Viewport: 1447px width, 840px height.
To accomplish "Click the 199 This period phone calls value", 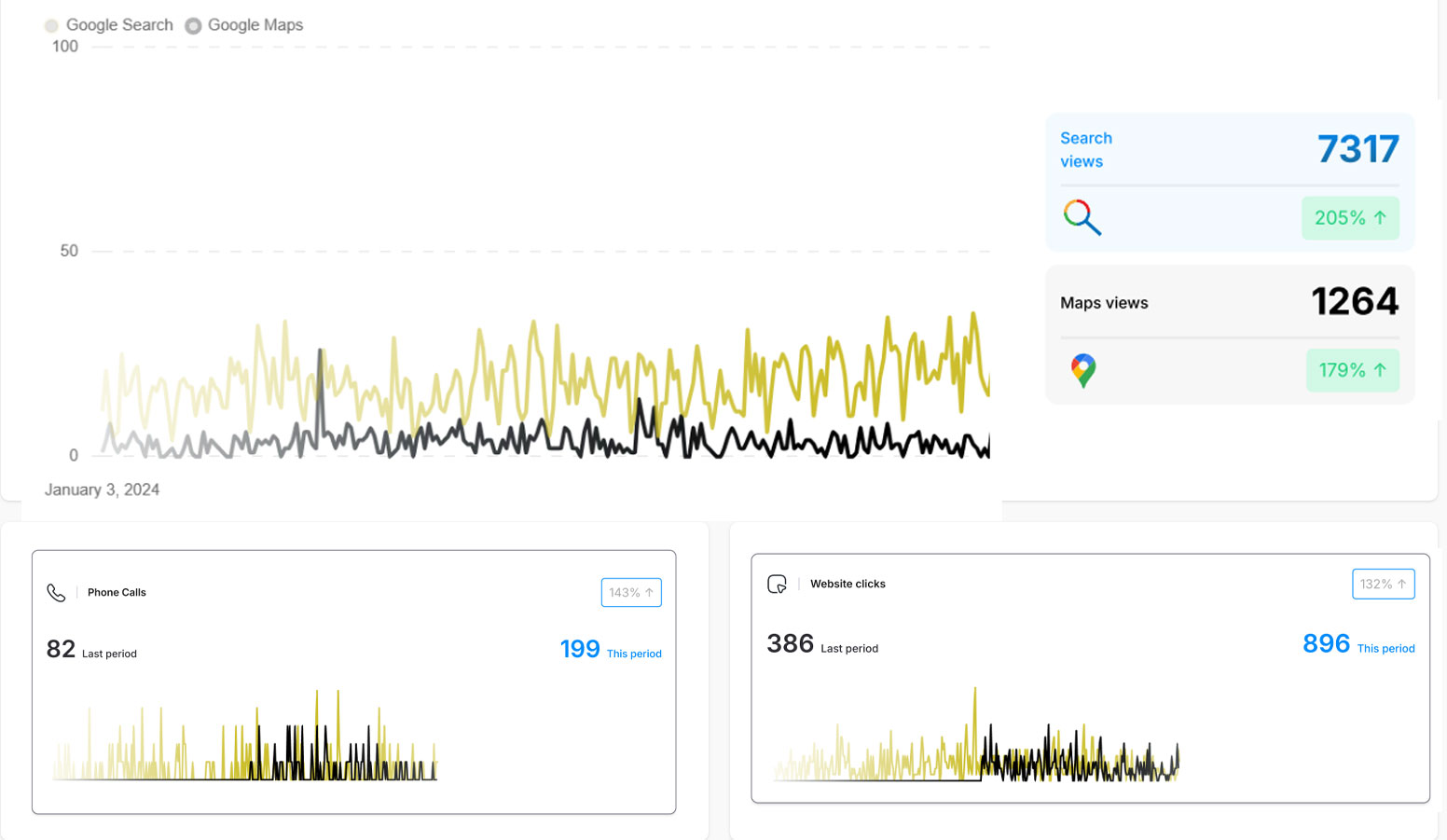I will point(580,649).
